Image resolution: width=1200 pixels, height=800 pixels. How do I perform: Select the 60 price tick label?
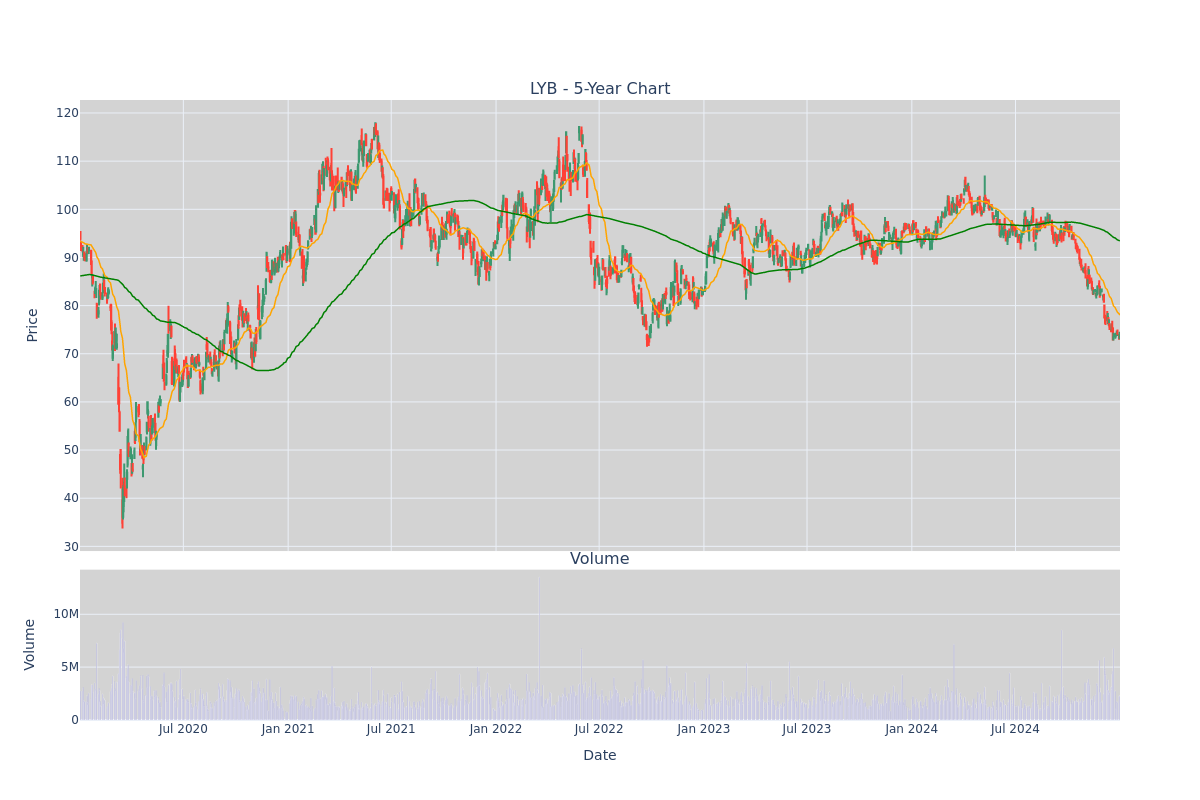pos(70,402)
